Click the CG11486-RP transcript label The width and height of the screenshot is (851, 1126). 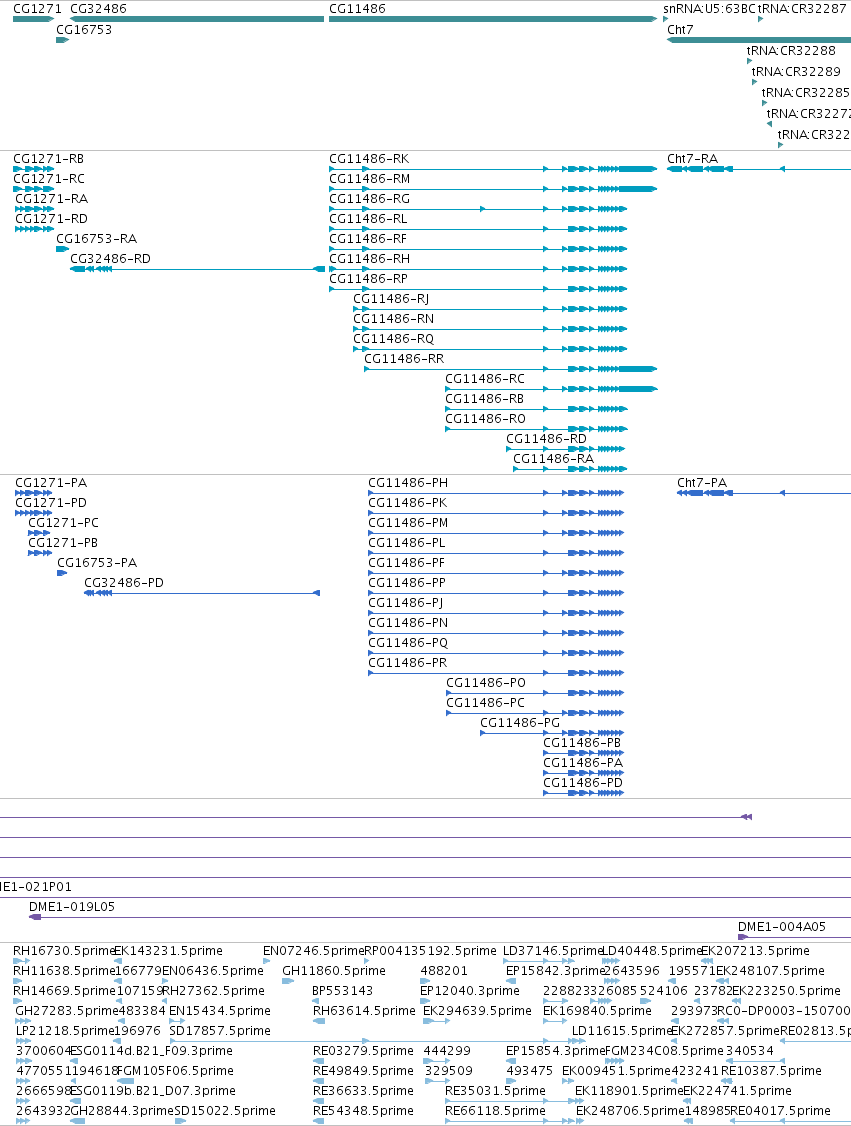click(x=368, y=279)
